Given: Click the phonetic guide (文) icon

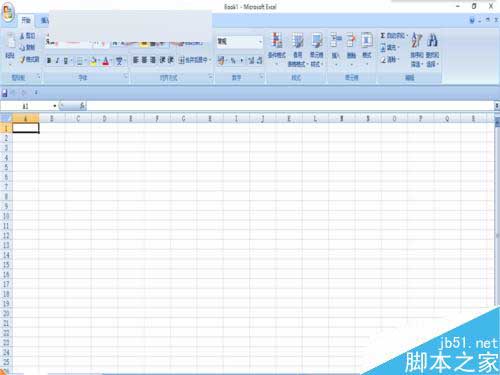Looking at the screenshot, I should coord(119,61).
